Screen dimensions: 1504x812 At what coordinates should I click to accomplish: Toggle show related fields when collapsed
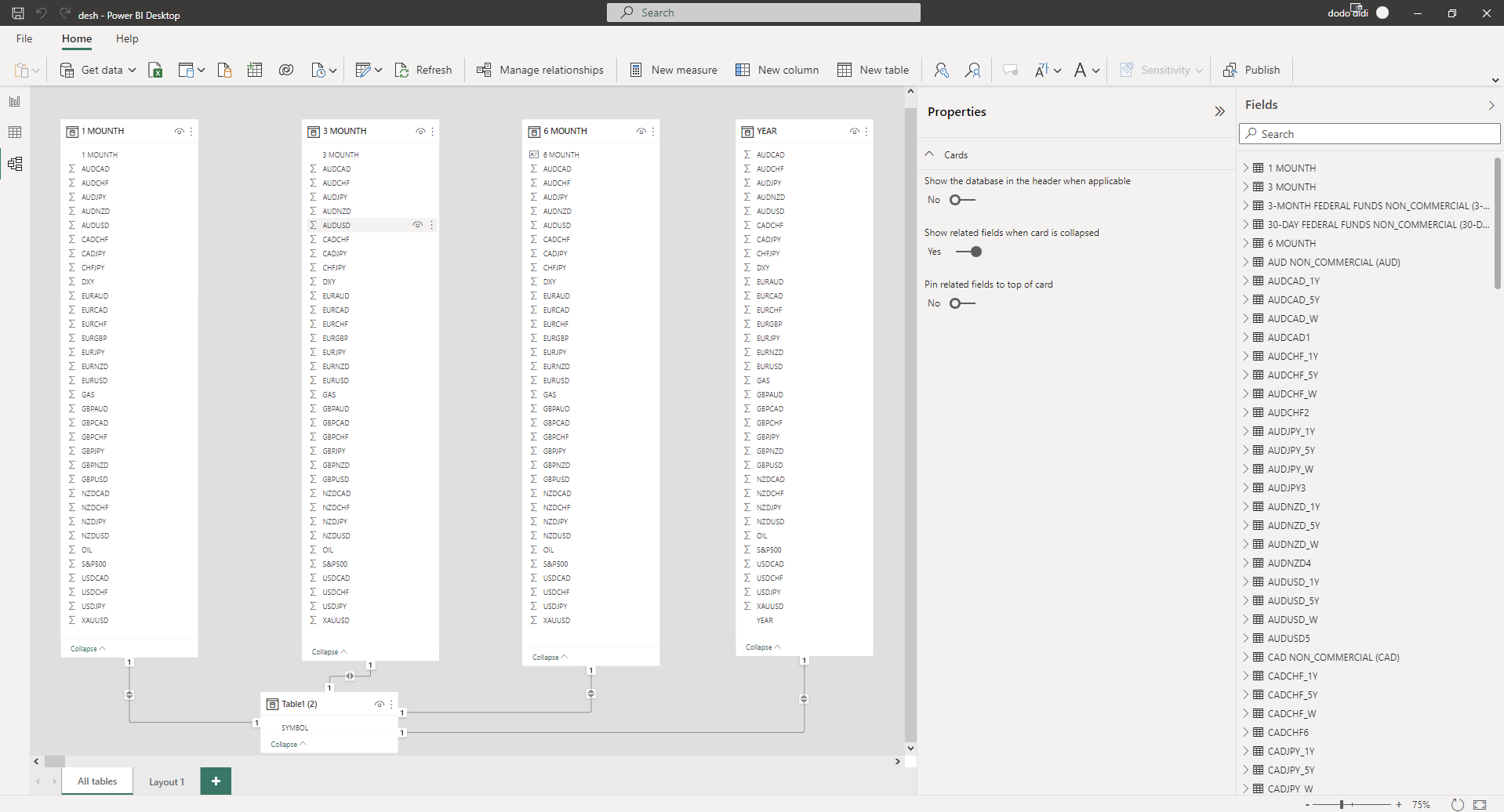click(969, 252)
